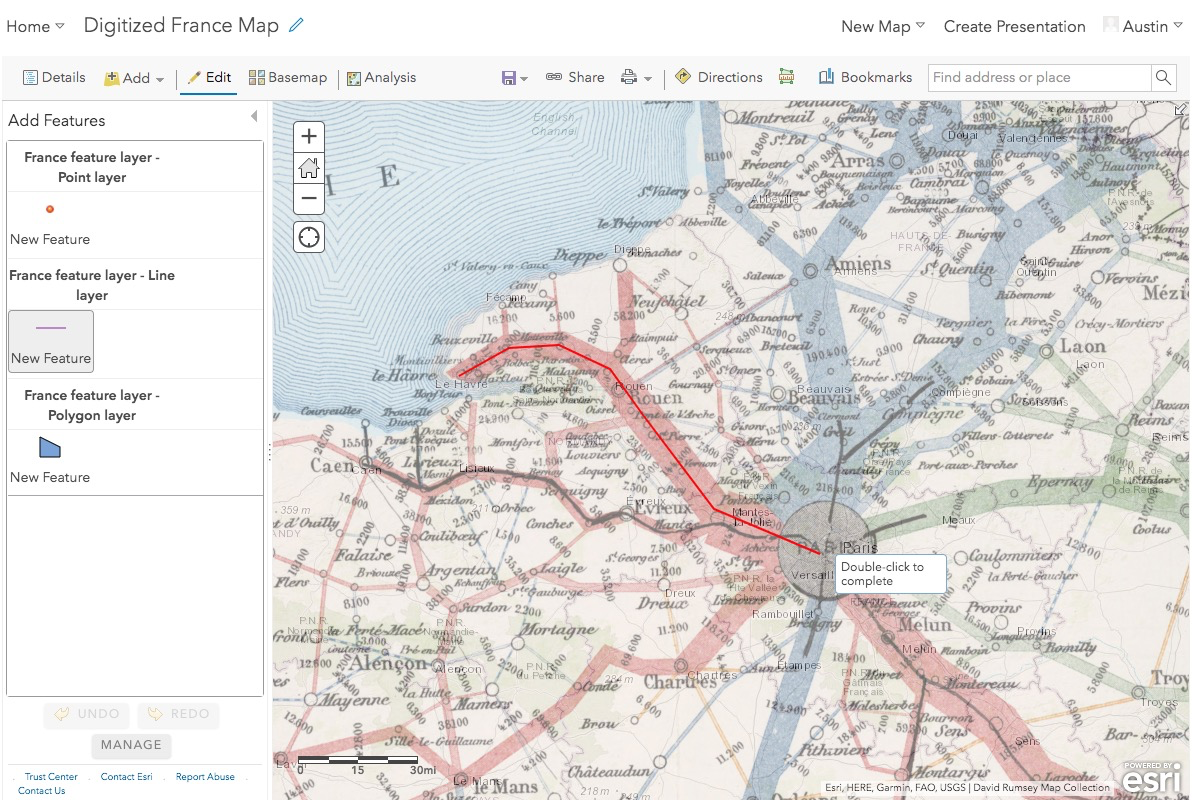Click the find my location button
The height and width of the screenshot is (800, 1192).
(x=309, y=237)
